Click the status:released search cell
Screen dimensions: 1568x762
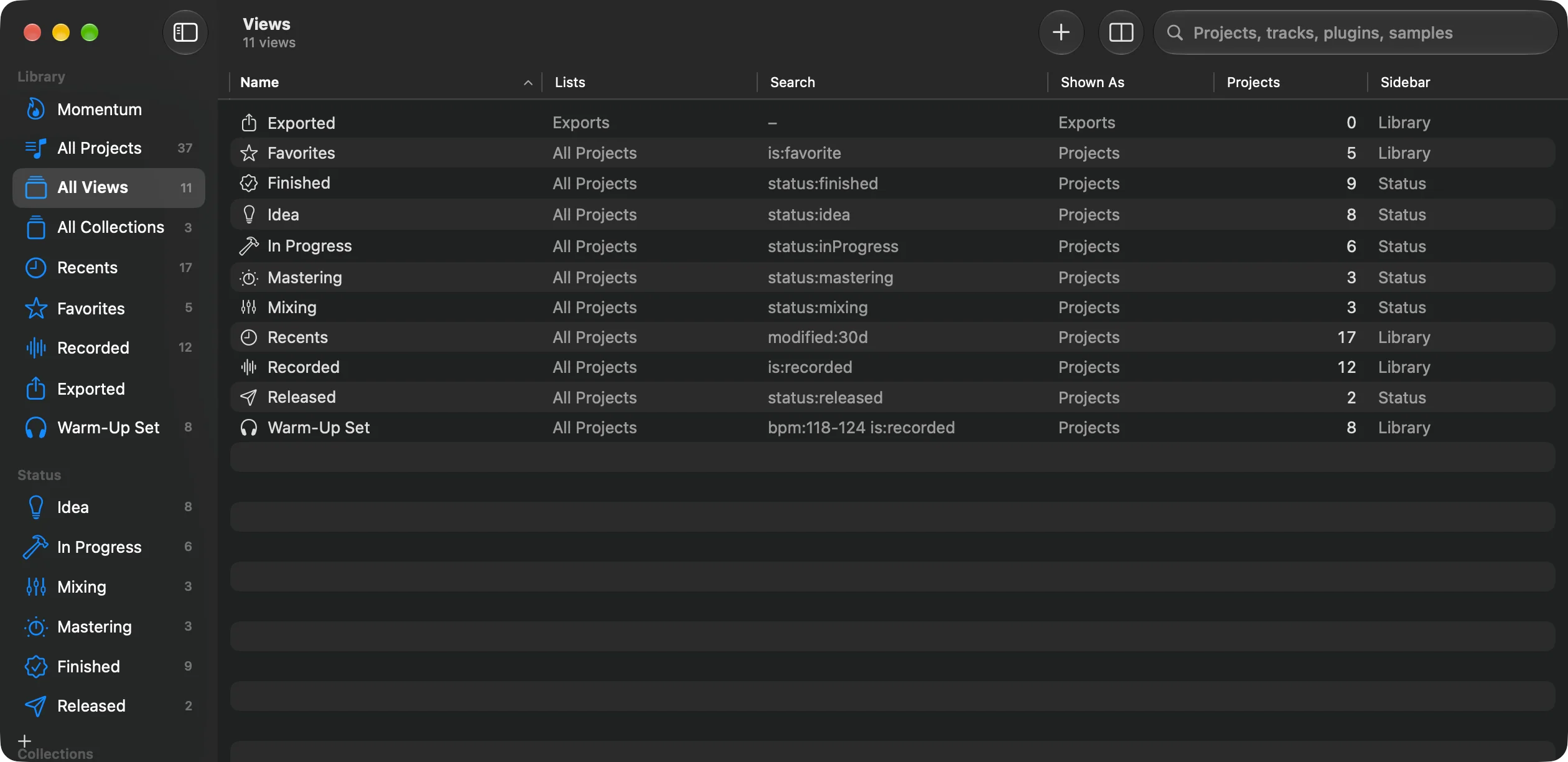824,398
